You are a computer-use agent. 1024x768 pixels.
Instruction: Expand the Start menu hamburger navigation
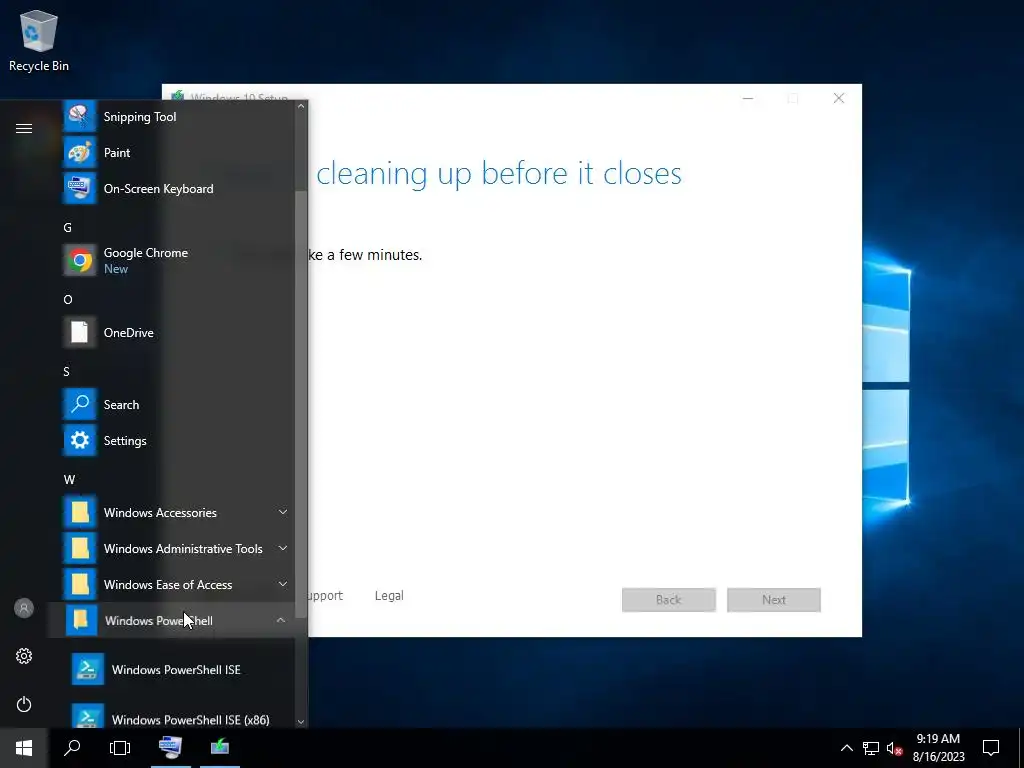pos(24,129)
